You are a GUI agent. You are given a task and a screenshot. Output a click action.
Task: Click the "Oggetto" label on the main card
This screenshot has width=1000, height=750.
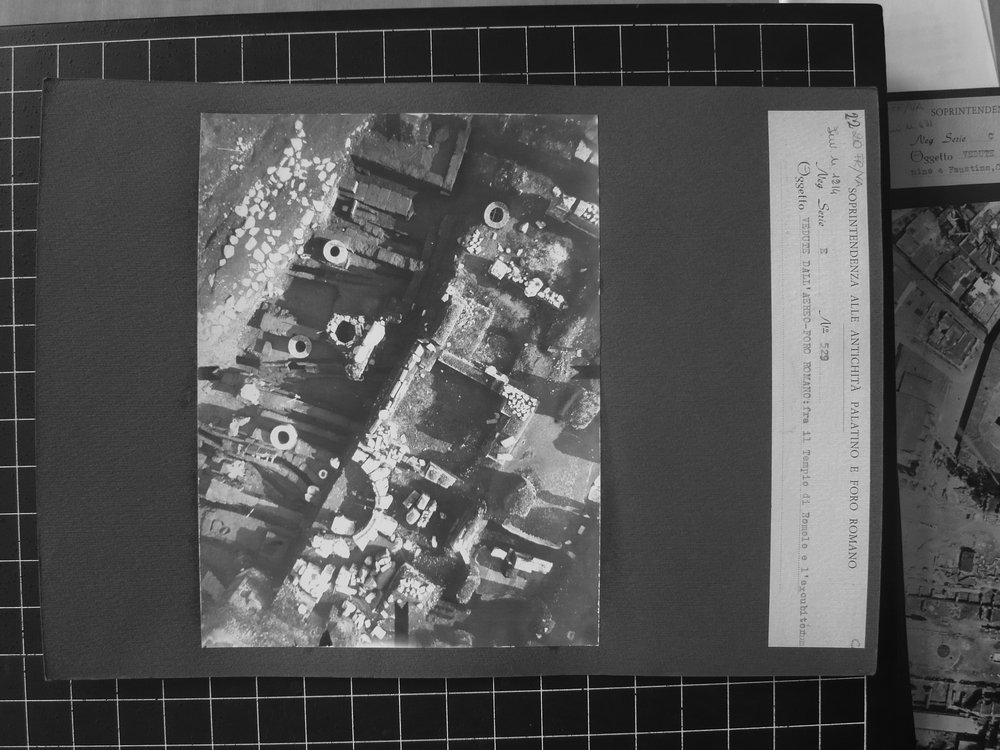coord(802,185)
